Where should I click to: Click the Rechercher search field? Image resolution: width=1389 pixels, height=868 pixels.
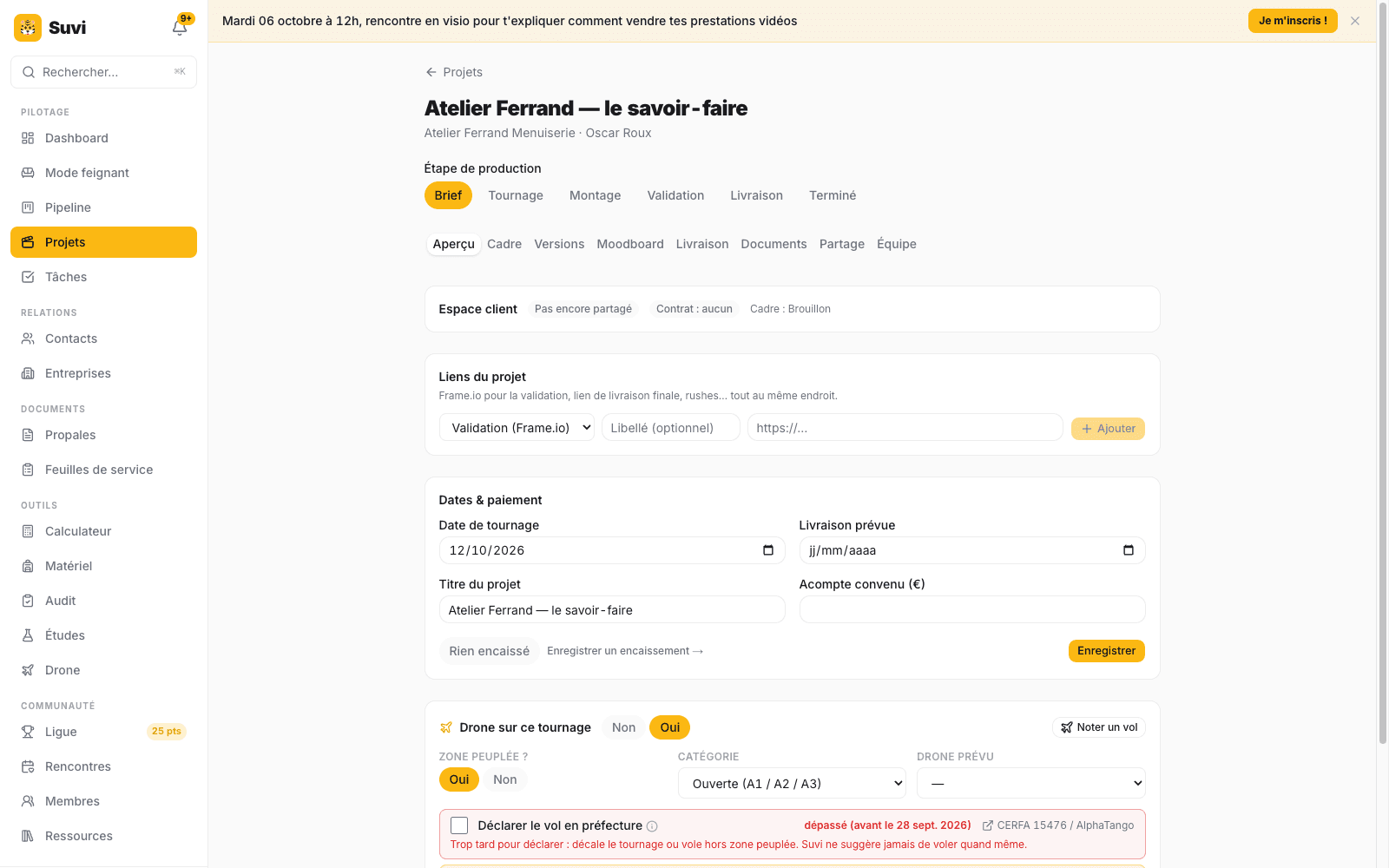103,72
